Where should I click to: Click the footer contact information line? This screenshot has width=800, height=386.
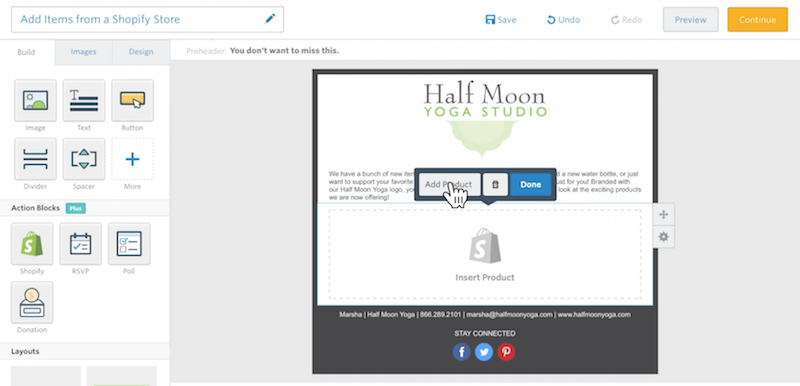point(485,315)
